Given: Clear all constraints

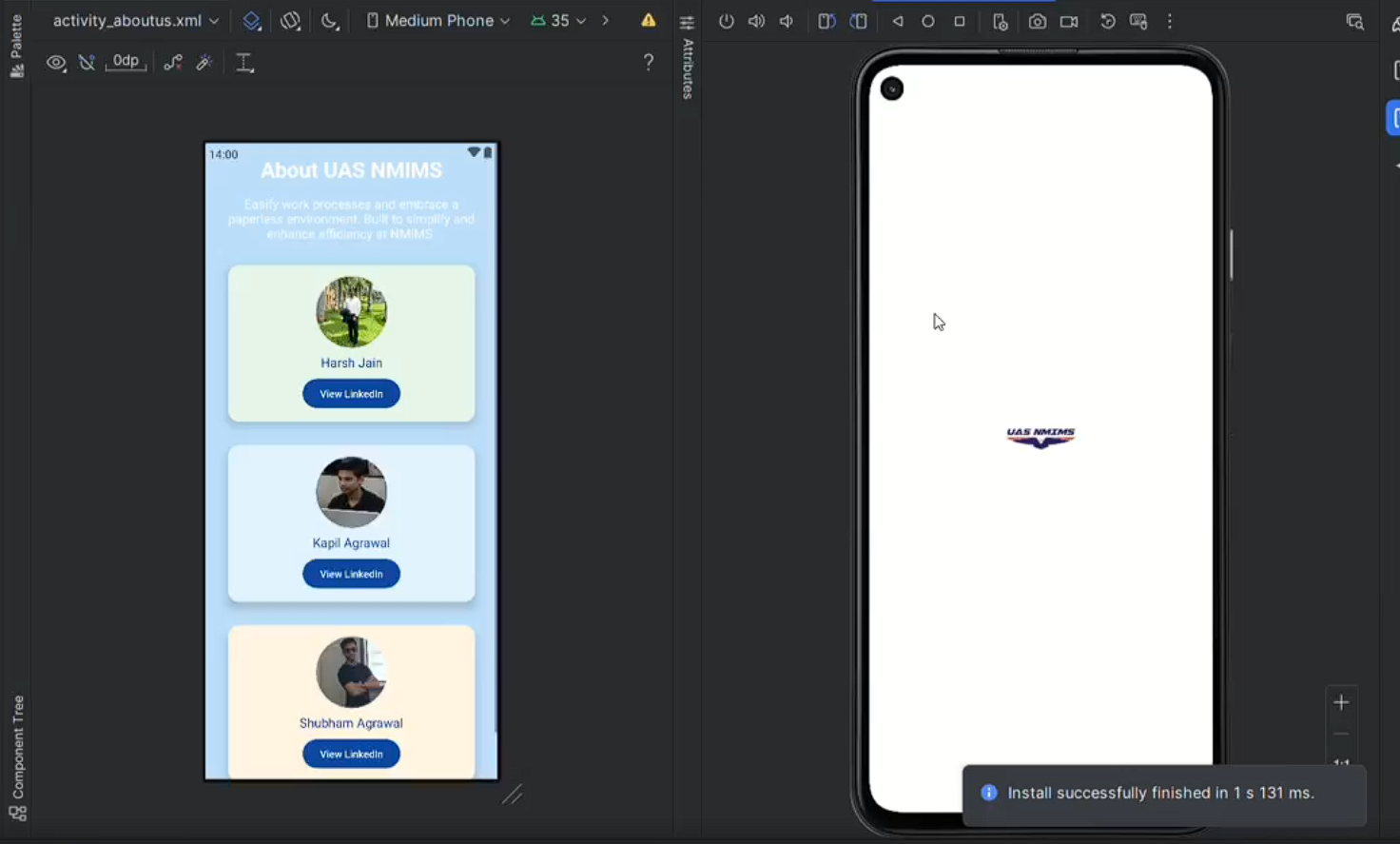Looking at the screenshot, I should pyautogui.click(x=172, y=63).
